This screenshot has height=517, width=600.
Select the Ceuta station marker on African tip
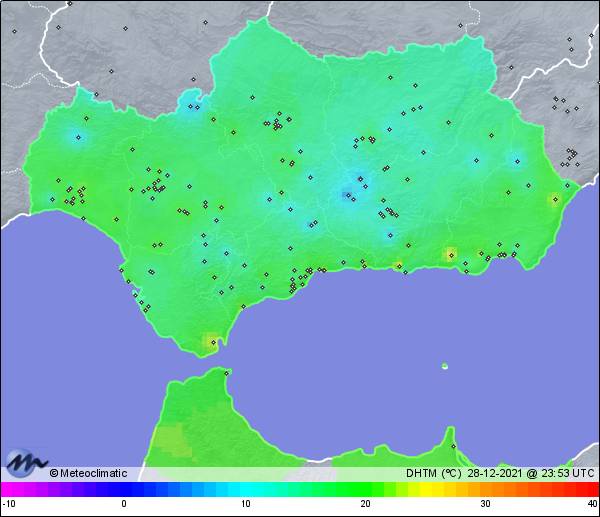pos(227,373)
